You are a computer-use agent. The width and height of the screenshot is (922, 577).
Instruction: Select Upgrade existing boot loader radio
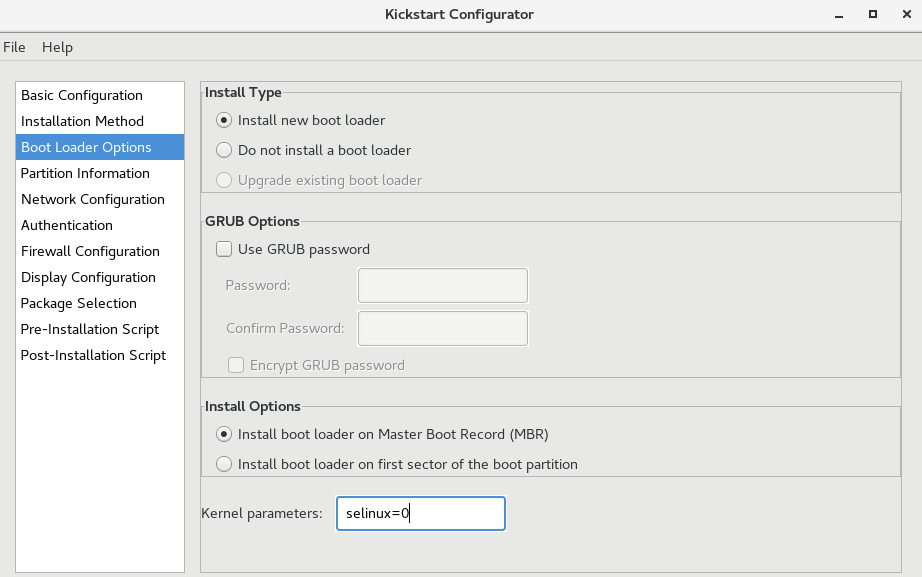coord(223,180)
